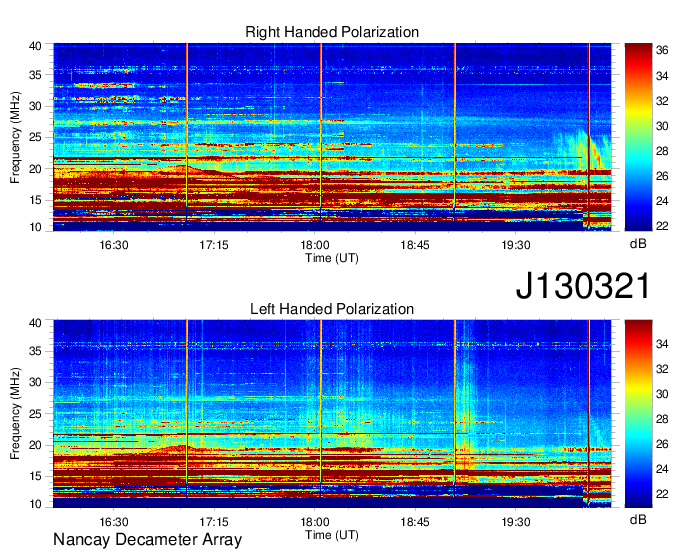Click the color bar beside the Right Handed plot
Screen dimensions: 680x552
click(638, 137)
